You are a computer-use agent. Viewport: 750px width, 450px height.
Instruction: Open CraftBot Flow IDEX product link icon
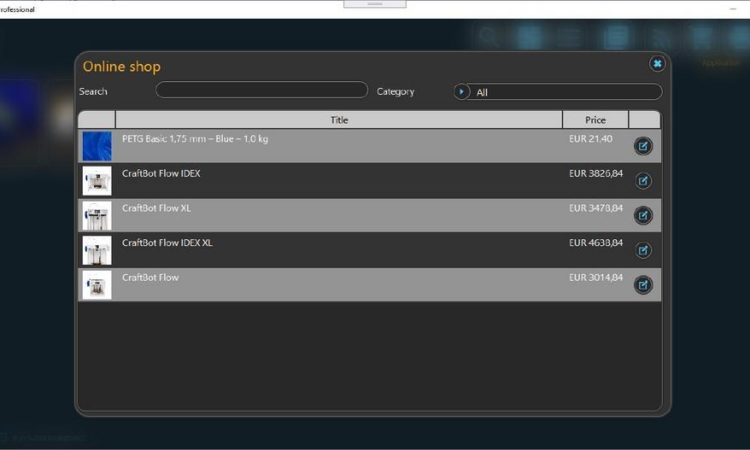[643, 181]
